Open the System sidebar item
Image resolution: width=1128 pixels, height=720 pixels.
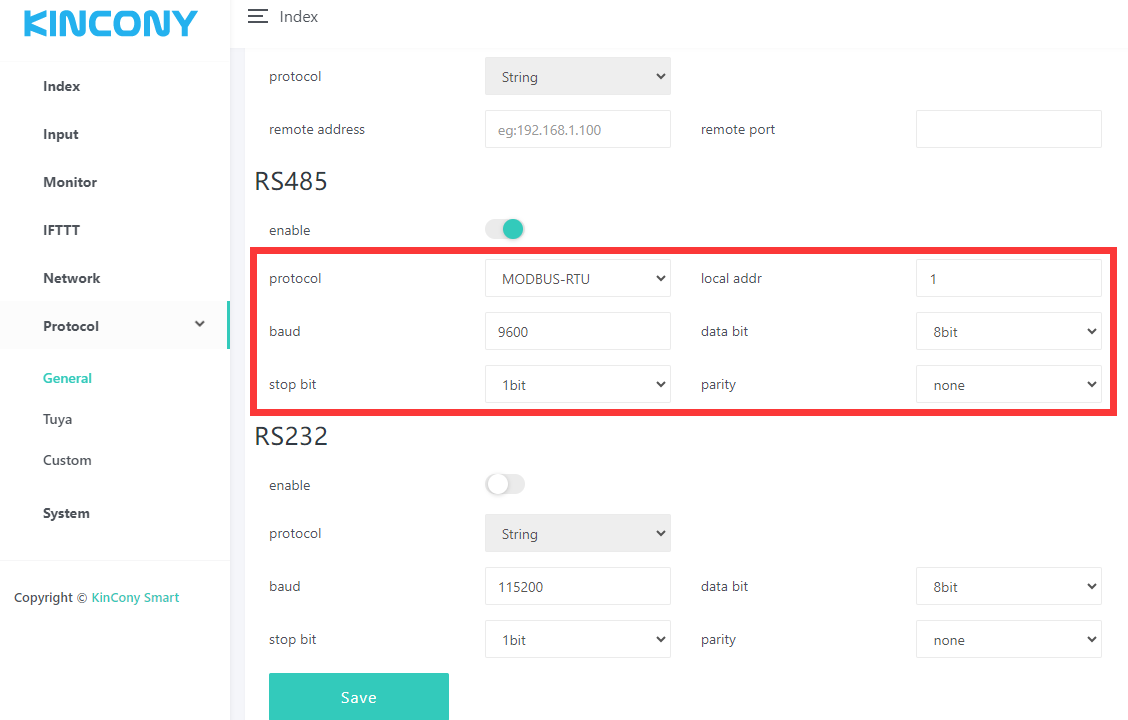point(66,513)
